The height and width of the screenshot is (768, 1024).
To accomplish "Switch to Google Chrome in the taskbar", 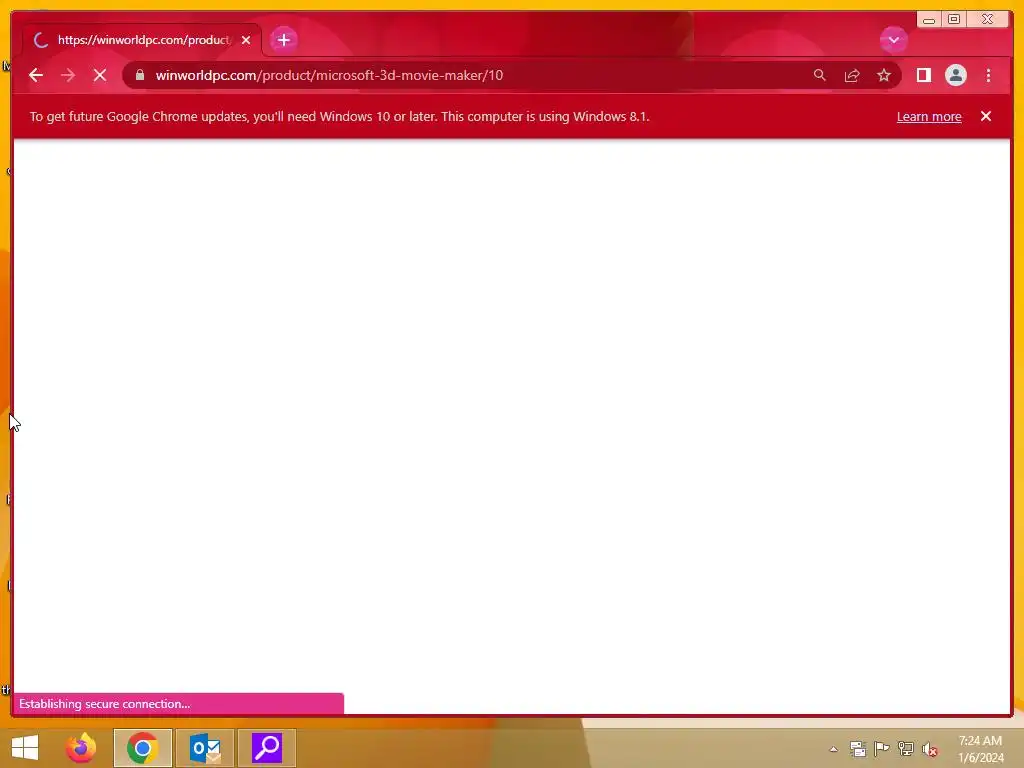I will coord(142,748).
